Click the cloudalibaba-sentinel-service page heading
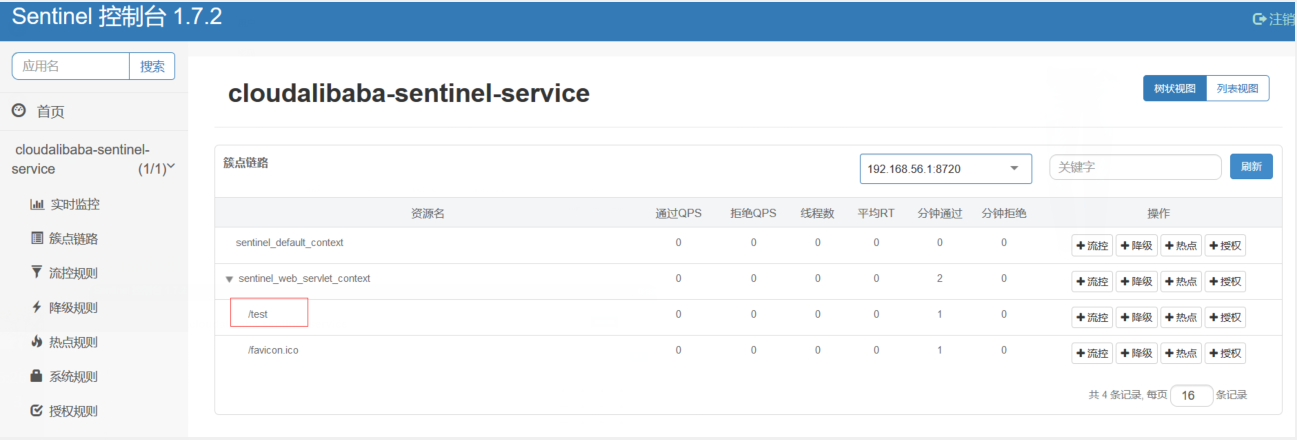The height and width of the screenshot is (440, 1297). tap(409, 93)
